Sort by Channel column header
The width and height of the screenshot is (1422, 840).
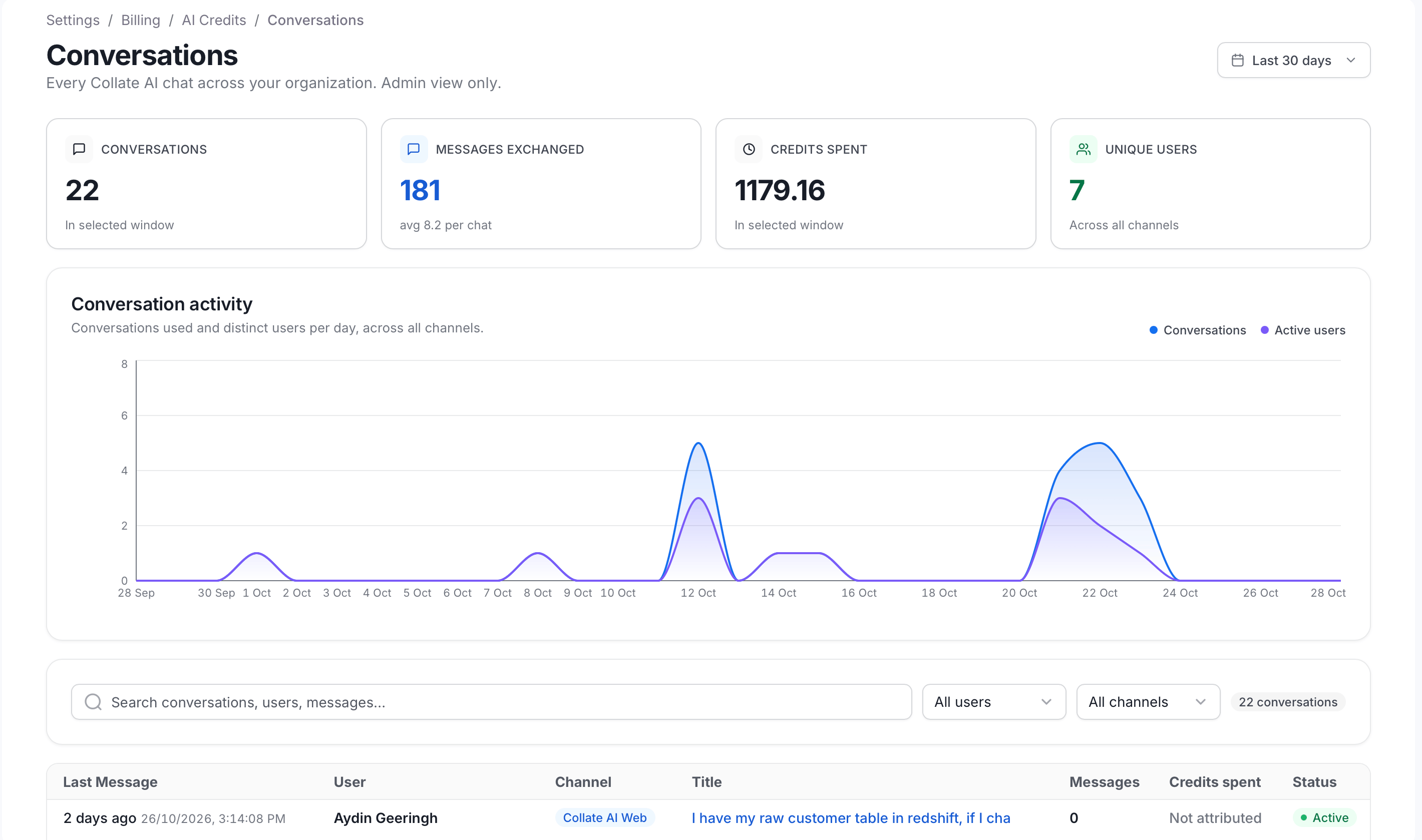click(583, 782)
